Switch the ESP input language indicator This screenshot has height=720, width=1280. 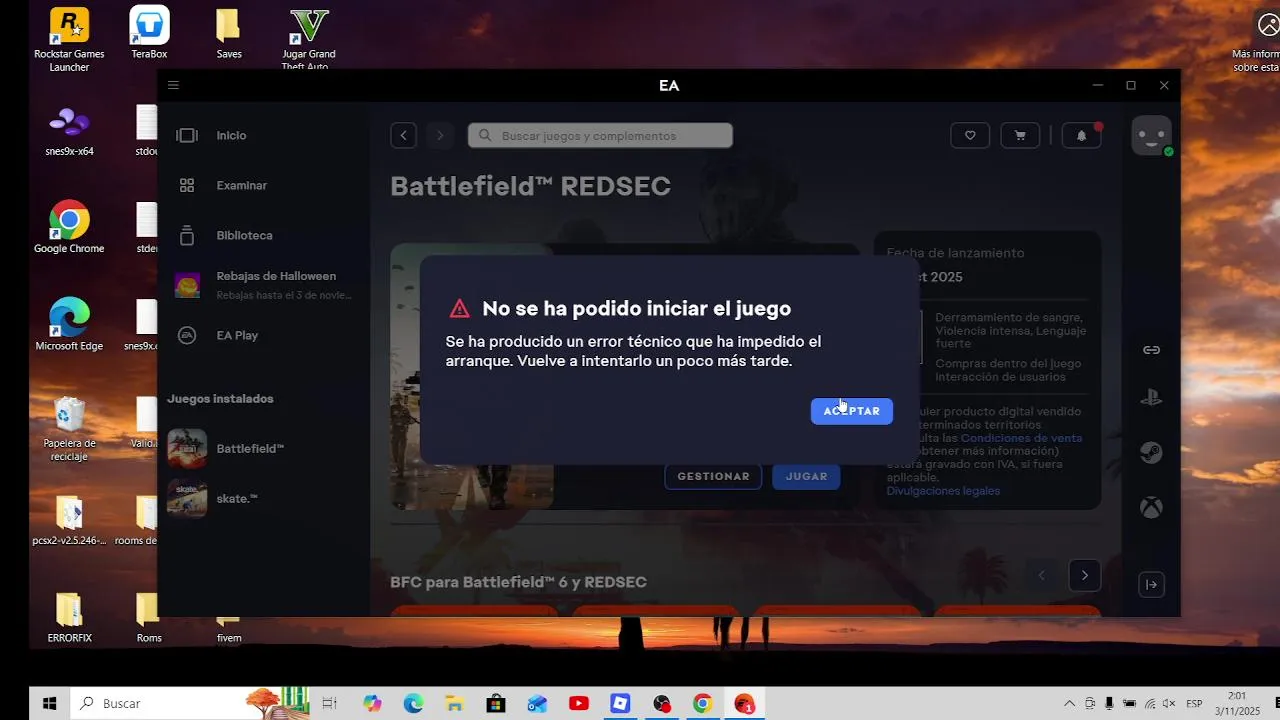1194,703
